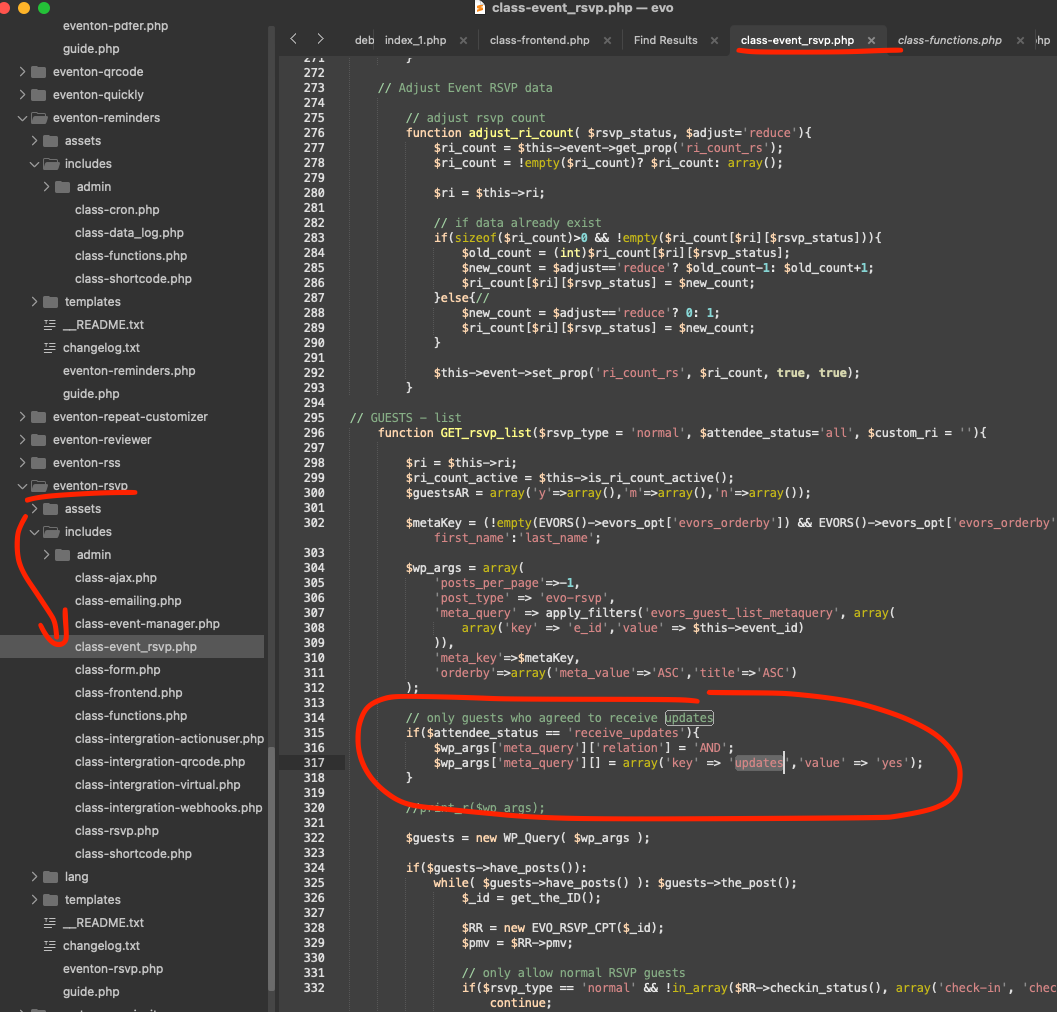Click text-file icon beside eventon-reminders changelog.txt
Viewport: 1057px width, 1012px height.
tap(50, 348)
